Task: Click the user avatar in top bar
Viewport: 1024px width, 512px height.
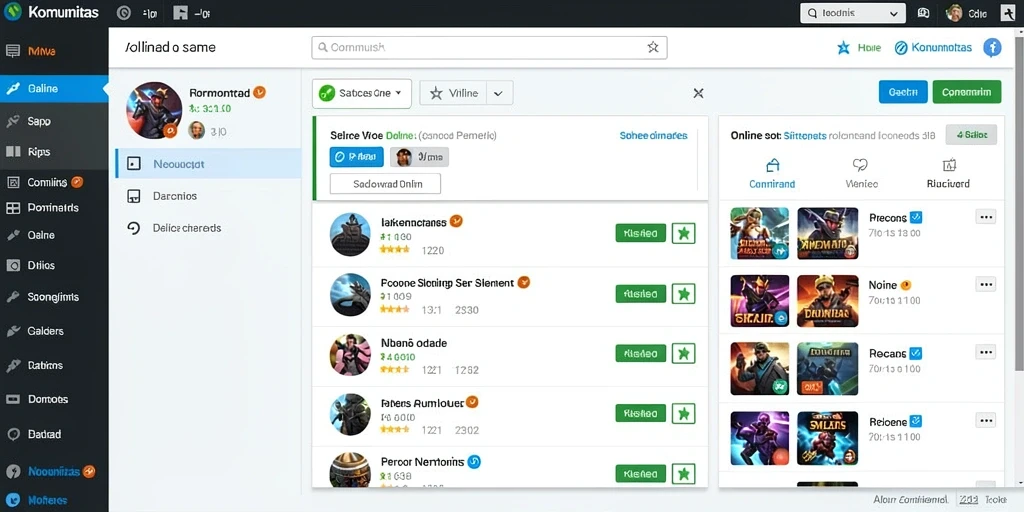Action: coord(954,12)
